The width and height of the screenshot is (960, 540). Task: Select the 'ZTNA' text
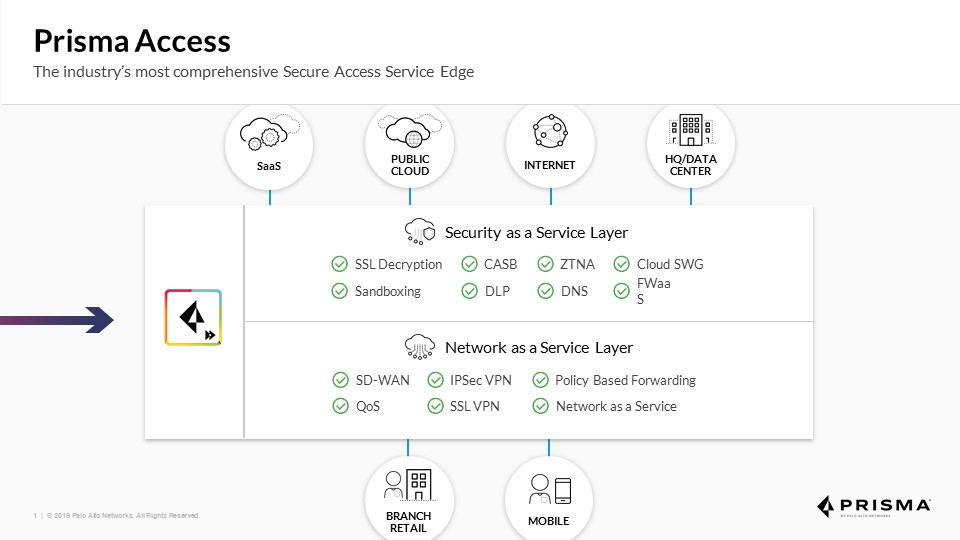[x=577, y=264]
